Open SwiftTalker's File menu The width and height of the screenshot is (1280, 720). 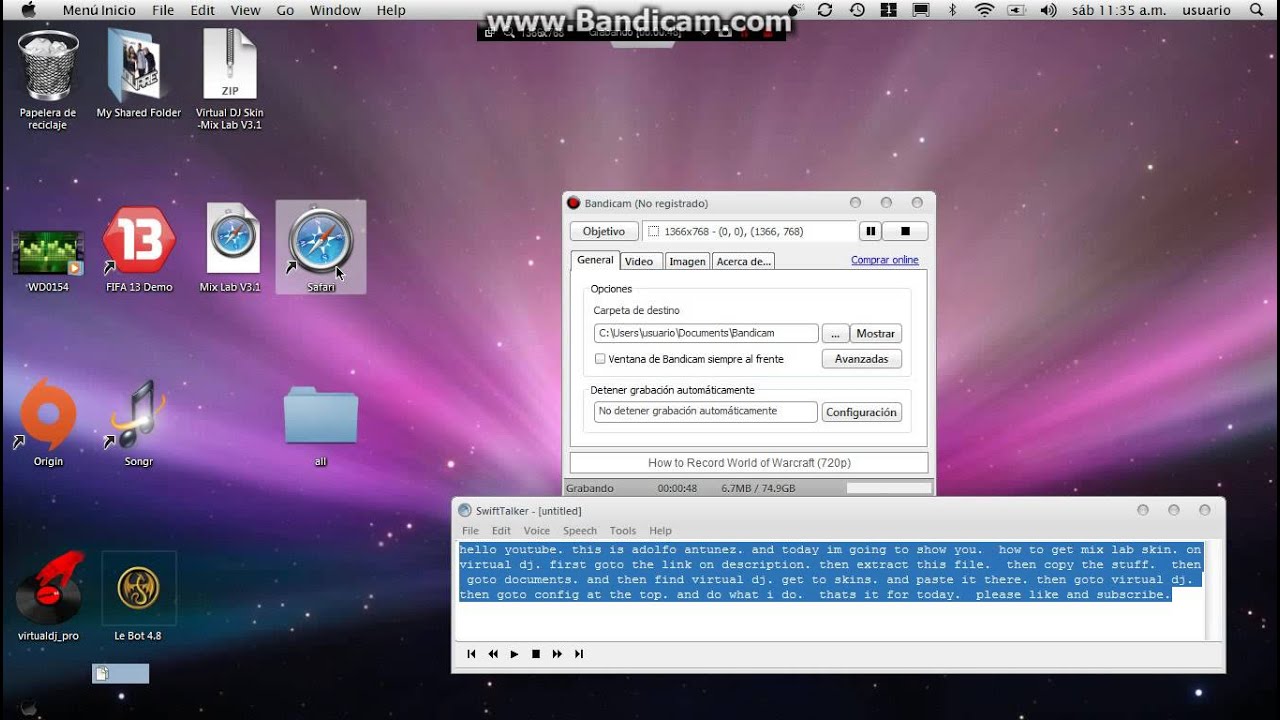[470, 531]
